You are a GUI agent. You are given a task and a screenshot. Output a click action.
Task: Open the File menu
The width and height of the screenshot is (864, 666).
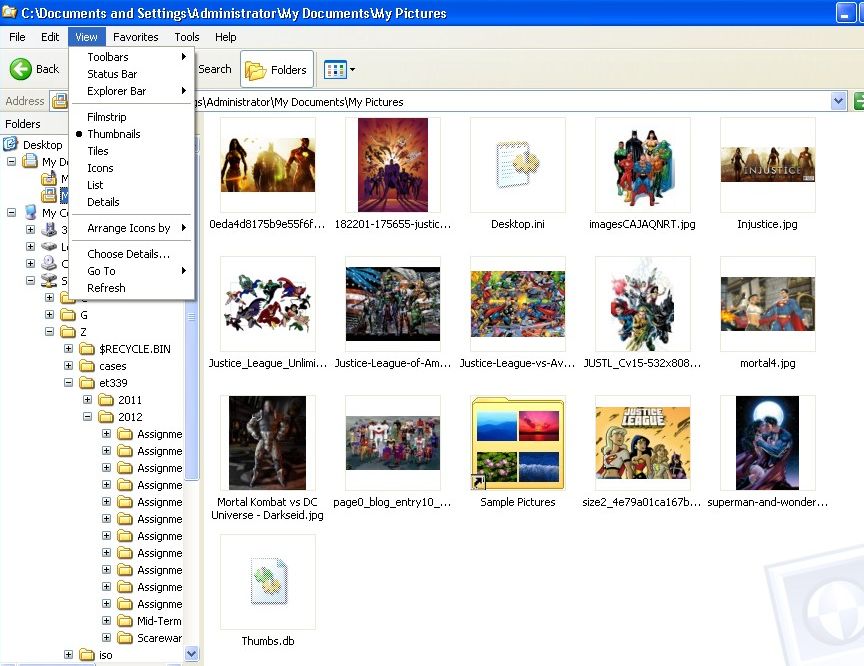click(17, 37)
